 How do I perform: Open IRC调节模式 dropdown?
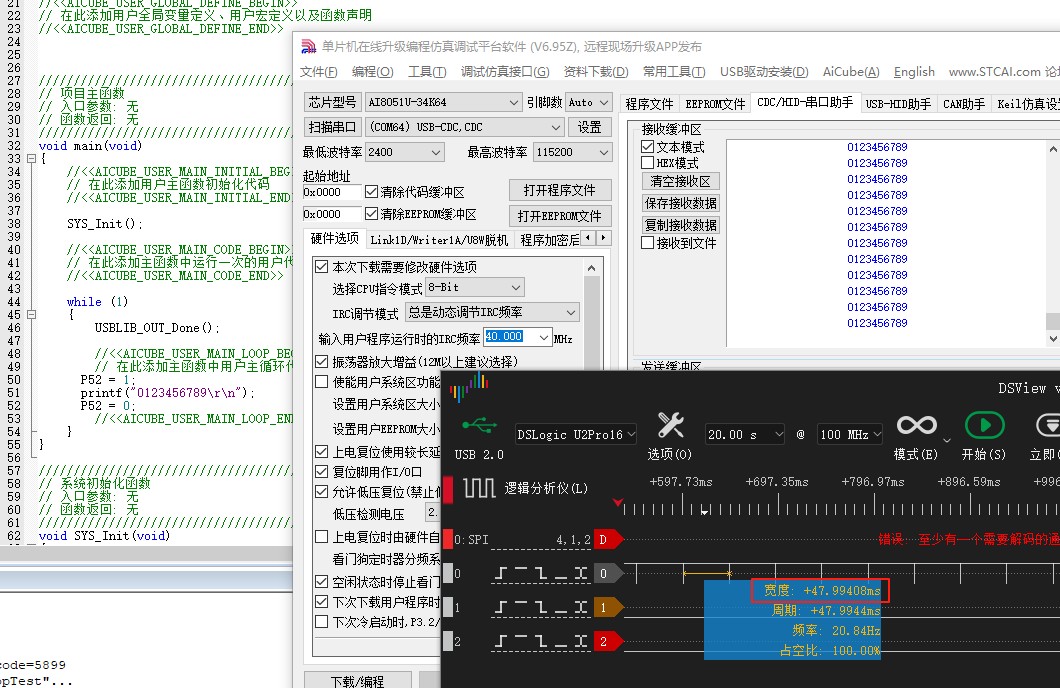[492, 312]
